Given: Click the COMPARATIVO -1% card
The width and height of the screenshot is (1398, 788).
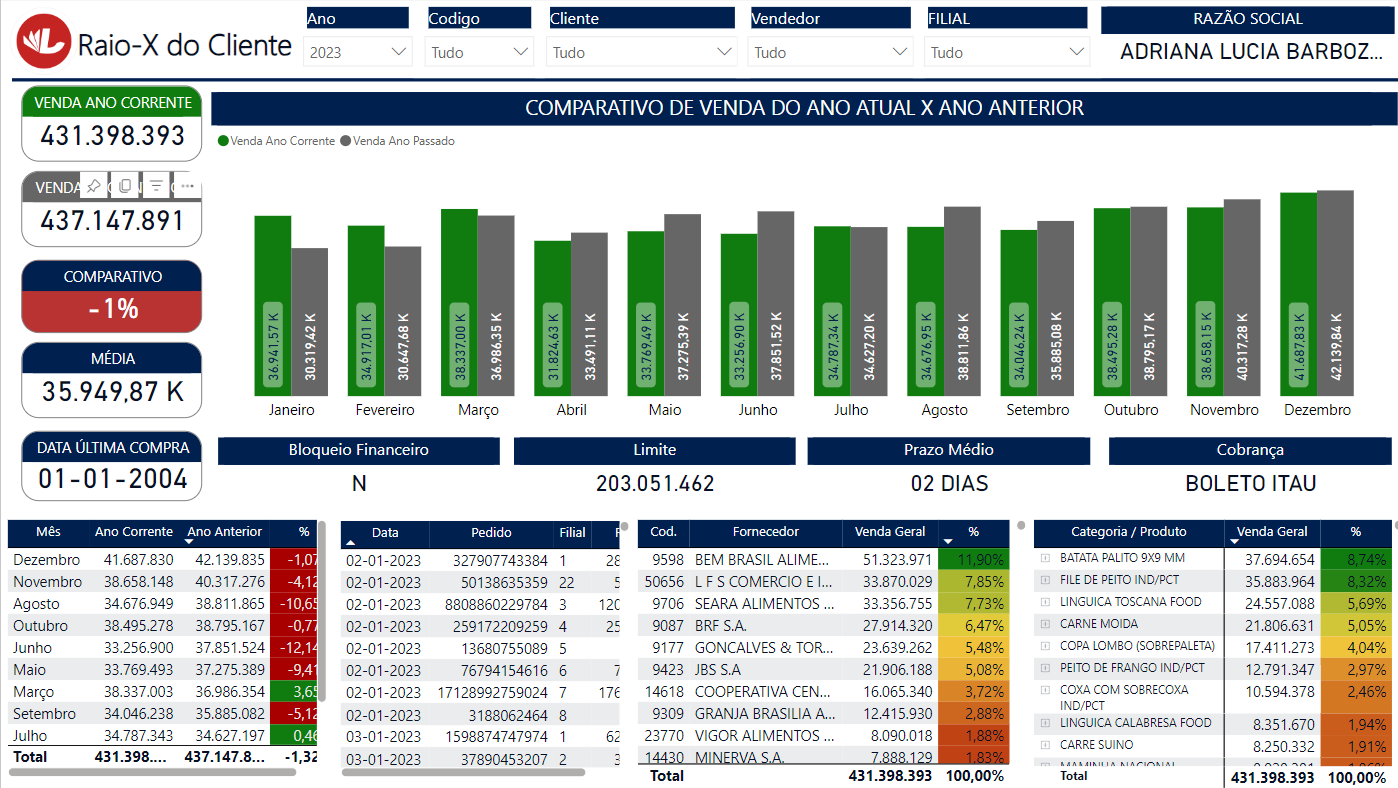Looking at the screenshot, I should (112, 297).
